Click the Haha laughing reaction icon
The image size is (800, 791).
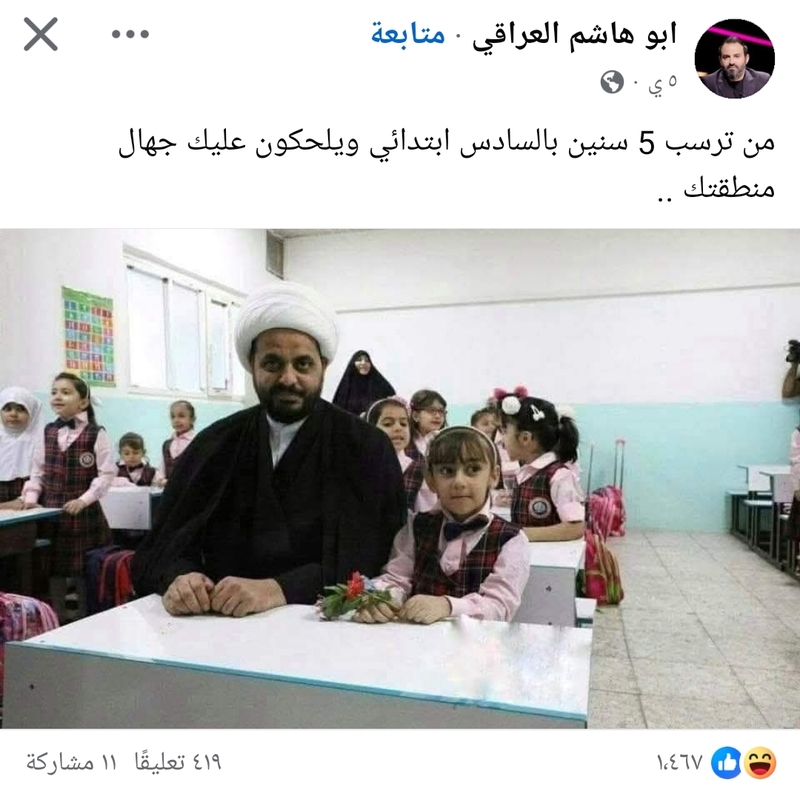pos(760,762)
